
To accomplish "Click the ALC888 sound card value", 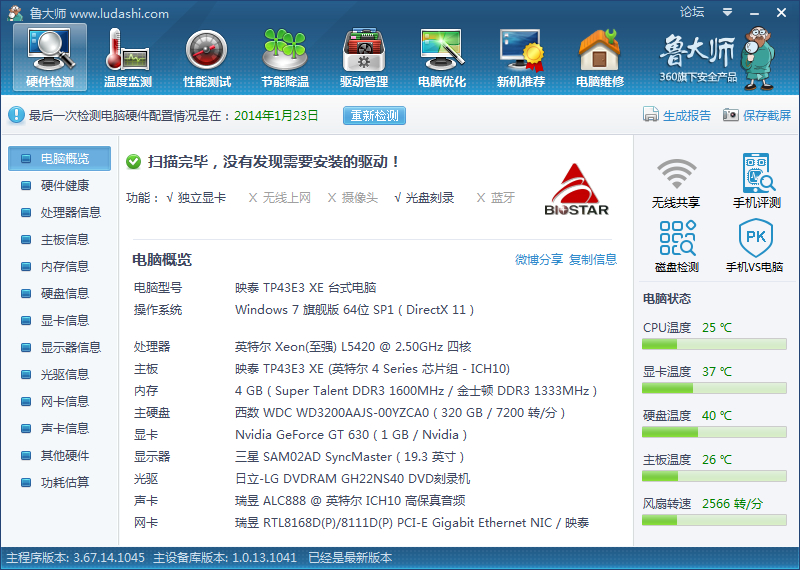I will point(350,501).
